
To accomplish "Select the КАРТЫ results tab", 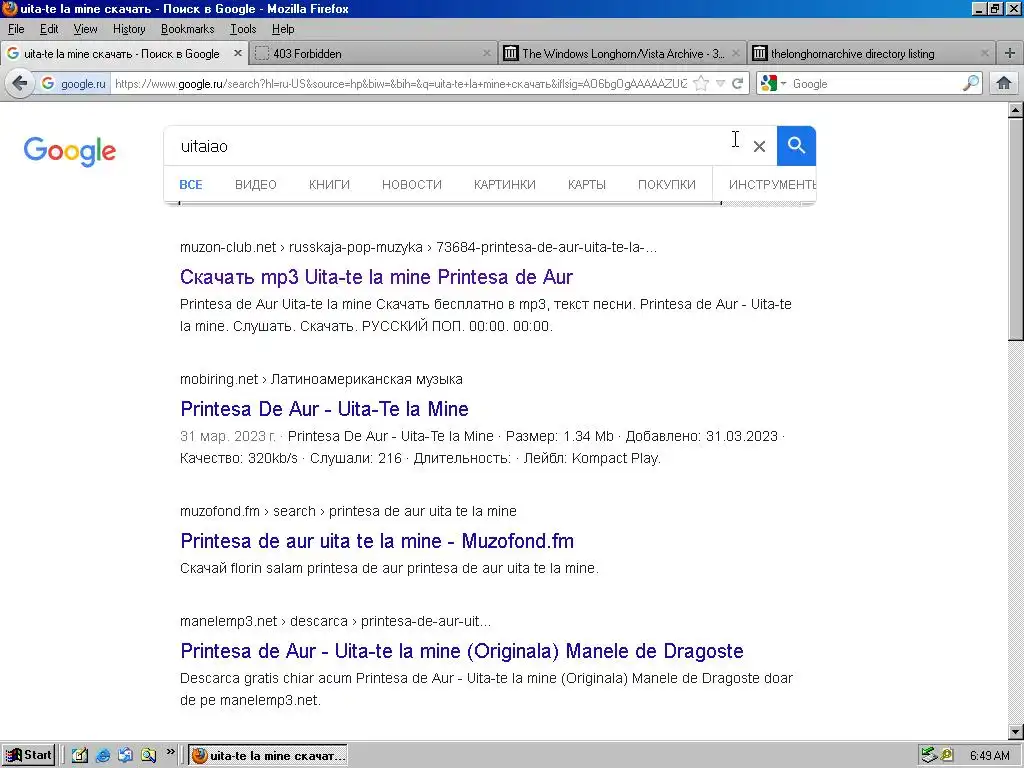I will [586, 185].
